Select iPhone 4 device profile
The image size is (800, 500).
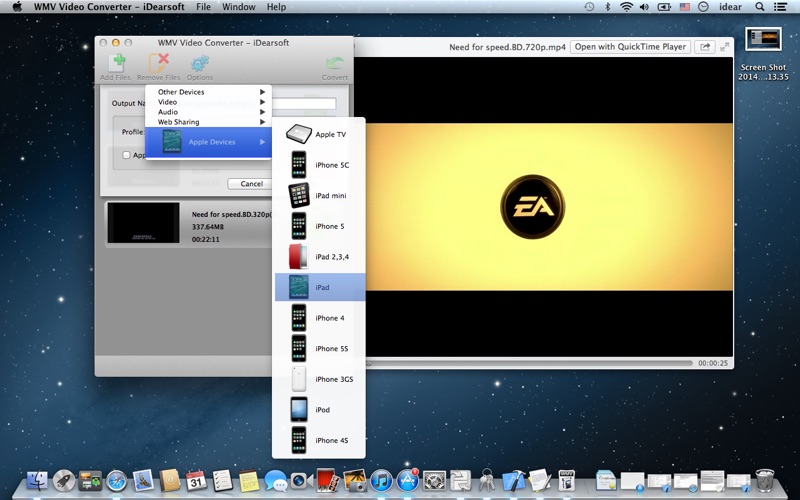click(319, 318)
